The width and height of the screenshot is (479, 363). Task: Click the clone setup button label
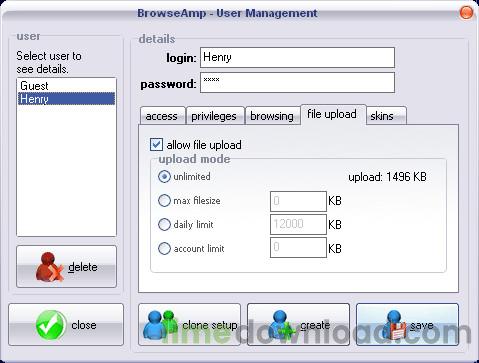pos(210,325)
